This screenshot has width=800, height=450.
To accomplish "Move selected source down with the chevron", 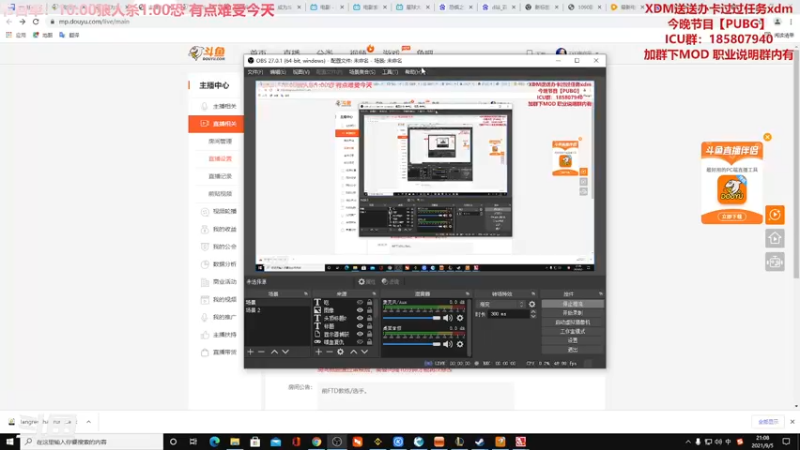I will [364, 352].
